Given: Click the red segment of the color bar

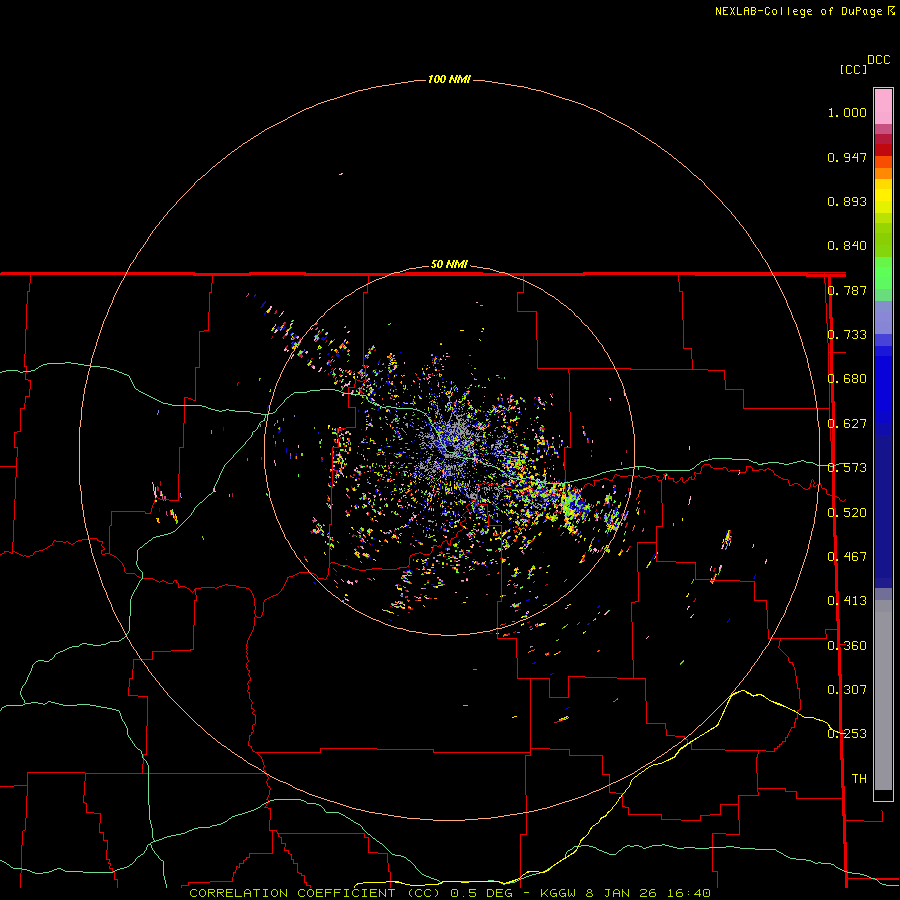Looking at the screenshot, I should point(883,150).
